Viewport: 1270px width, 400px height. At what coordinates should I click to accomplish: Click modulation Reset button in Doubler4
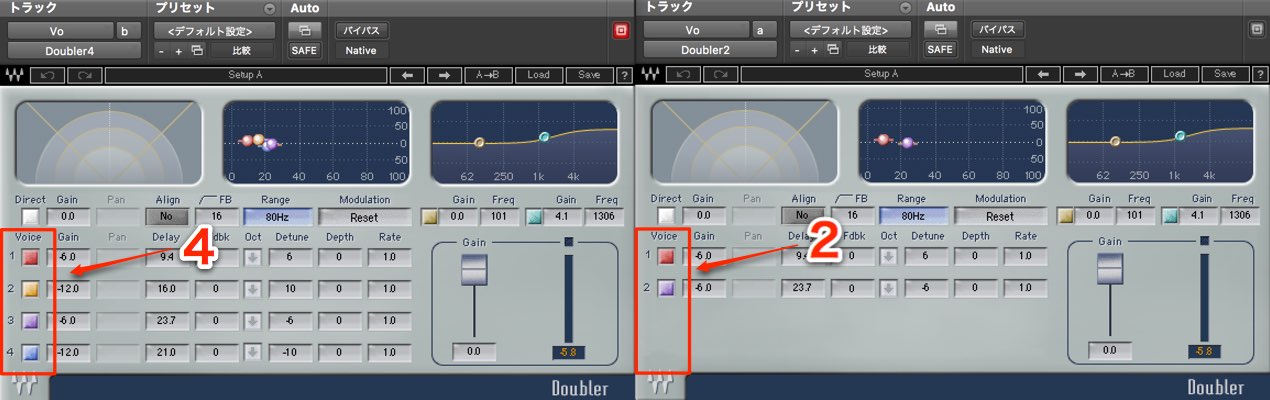pos(364,216)
